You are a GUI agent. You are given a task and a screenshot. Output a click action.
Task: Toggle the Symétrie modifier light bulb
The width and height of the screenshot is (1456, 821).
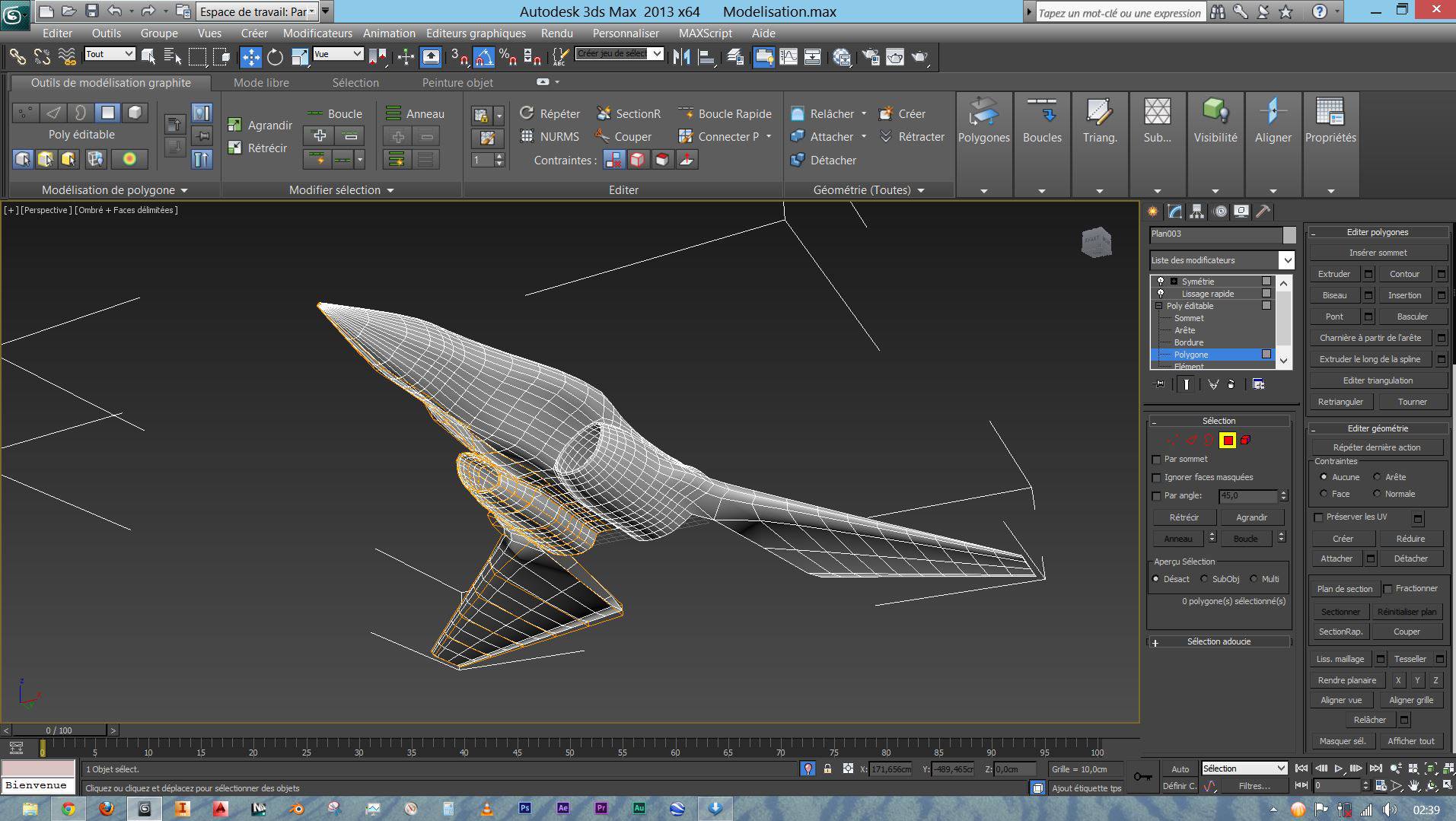(x=1161, y=282)
